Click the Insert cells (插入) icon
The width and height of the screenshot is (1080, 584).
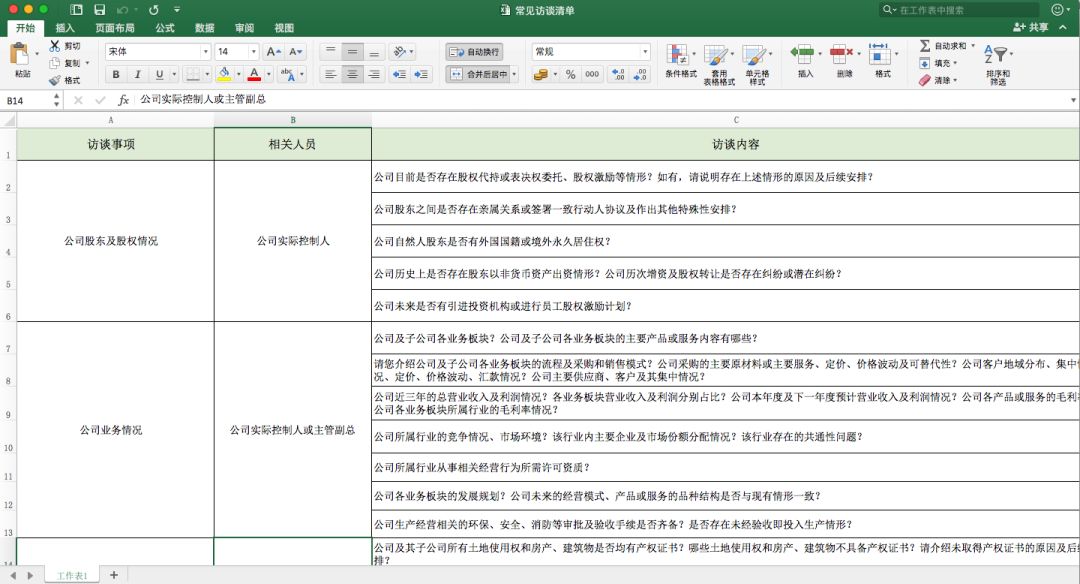tap(802, 54)
